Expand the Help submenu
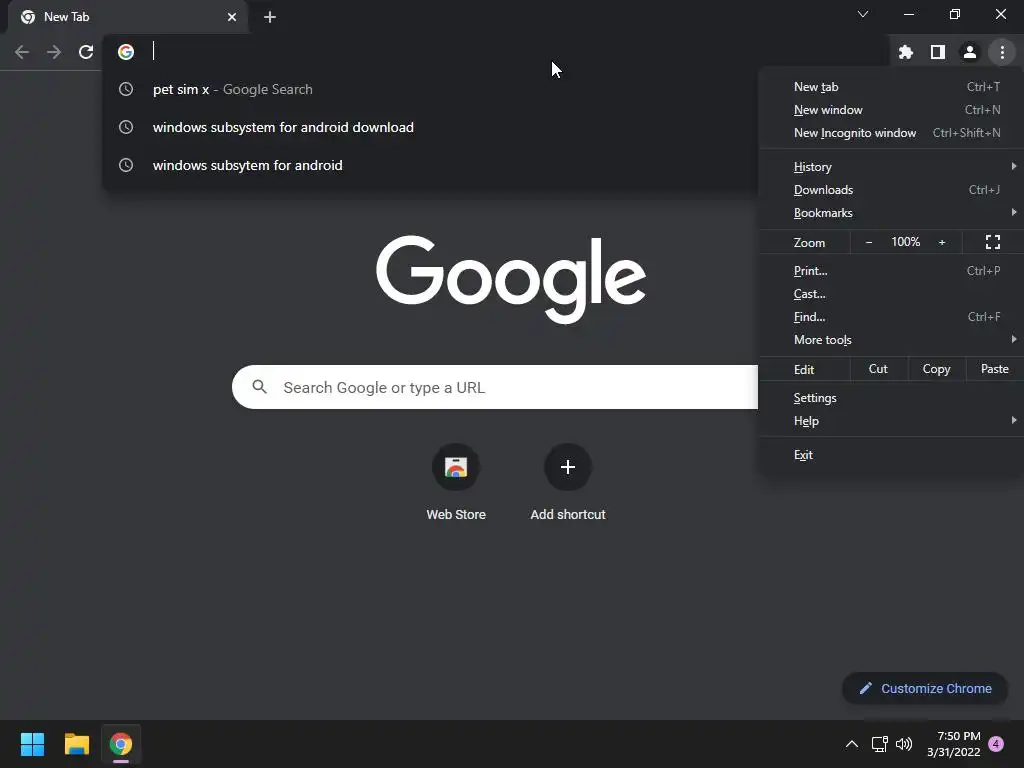 tap(891, 421)
